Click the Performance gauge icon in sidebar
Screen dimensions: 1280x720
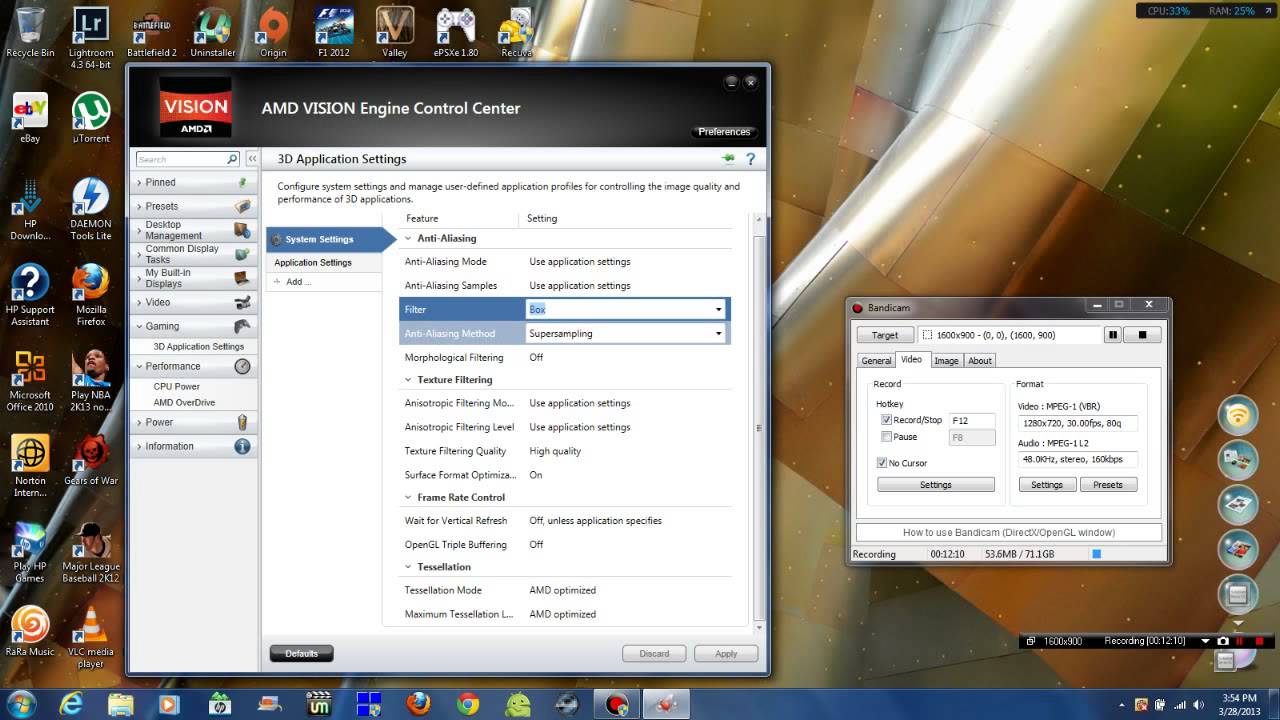(242, 366)
